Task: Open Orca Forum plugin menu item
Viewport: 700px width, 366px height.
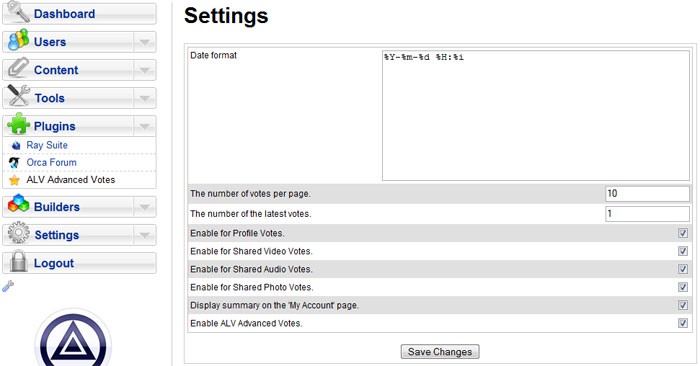Action: pyautogui.click(x=51, y=162)
